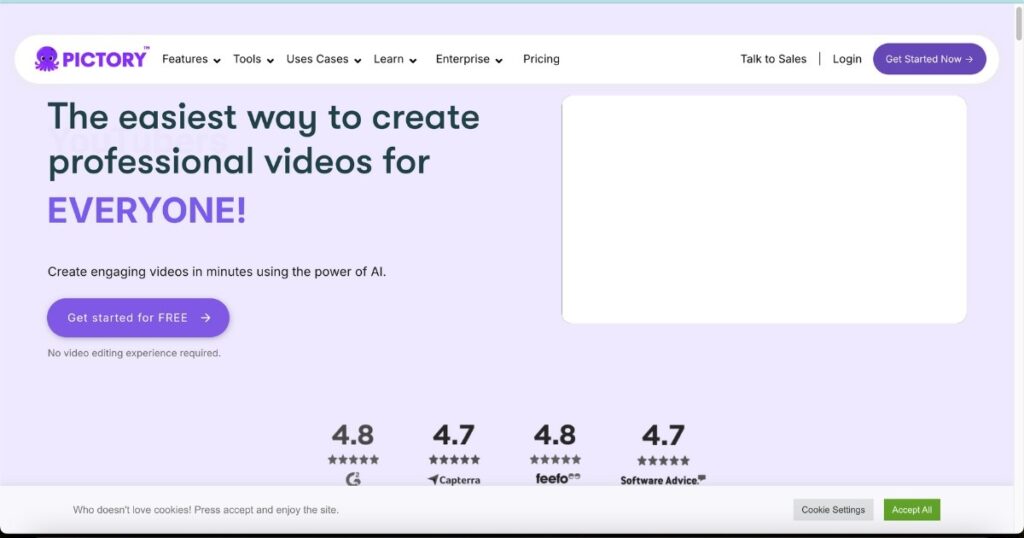Click Get started for FREE button
This screenshot has width=1024, height=538.
(x=138, y=318)
